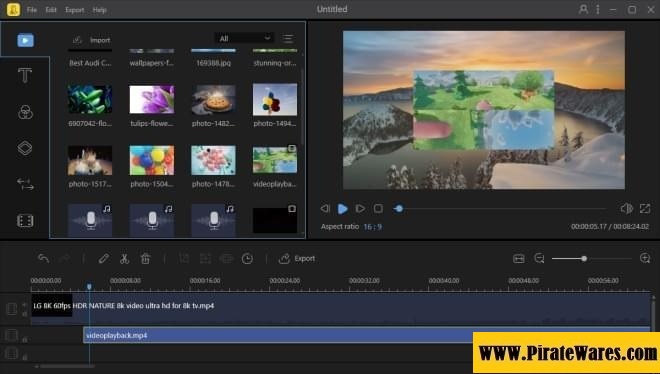Click the media library vertical scrollbar
Image resolution: width=660 pixels, height=374 pixels.
303,107
